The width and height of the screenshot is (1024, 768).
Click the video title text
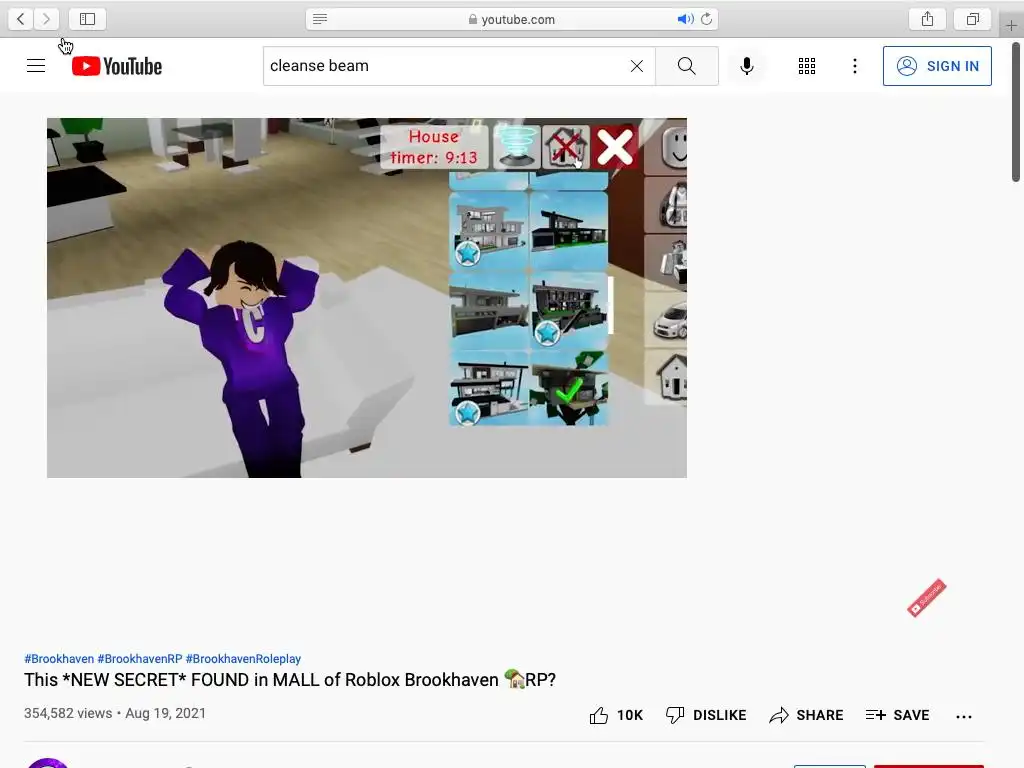tap(290, 680)
